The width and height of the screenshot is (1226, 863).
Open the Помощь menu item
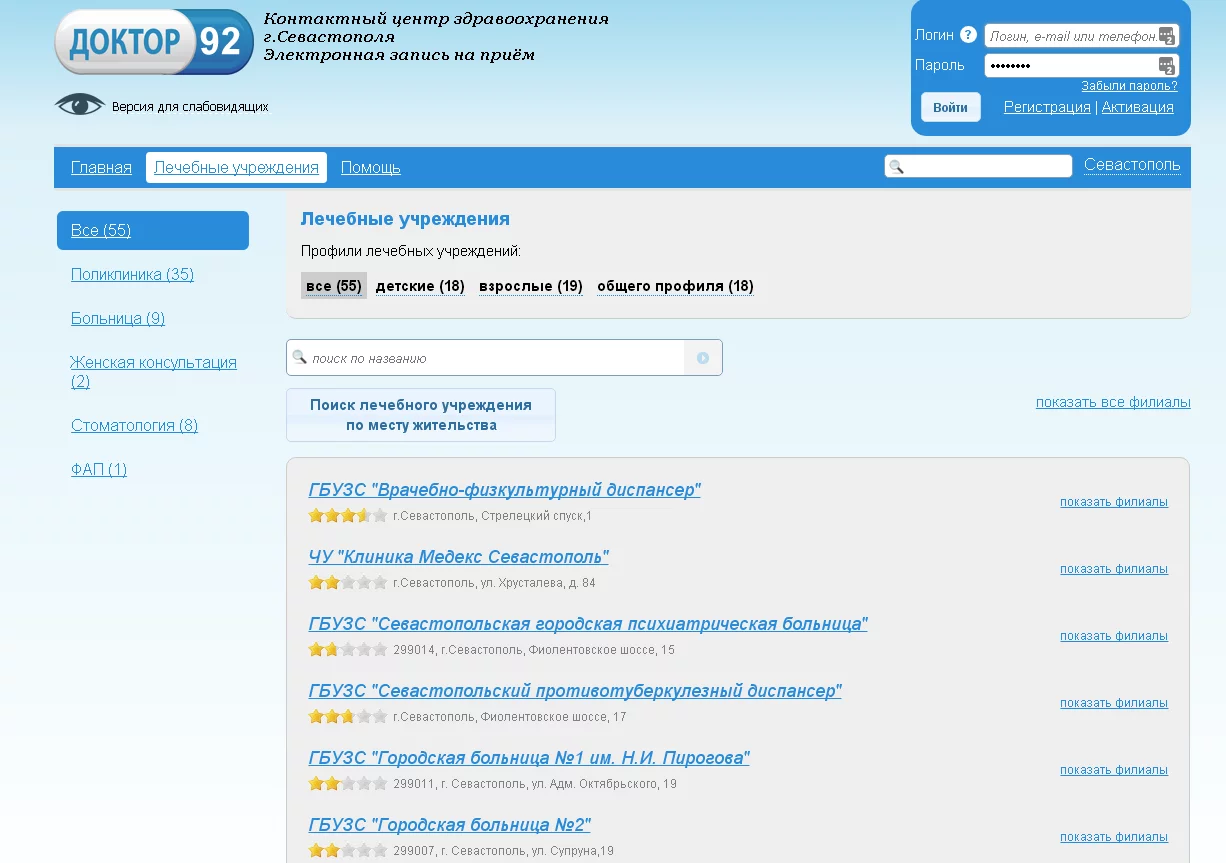click(x=371, y=168)
